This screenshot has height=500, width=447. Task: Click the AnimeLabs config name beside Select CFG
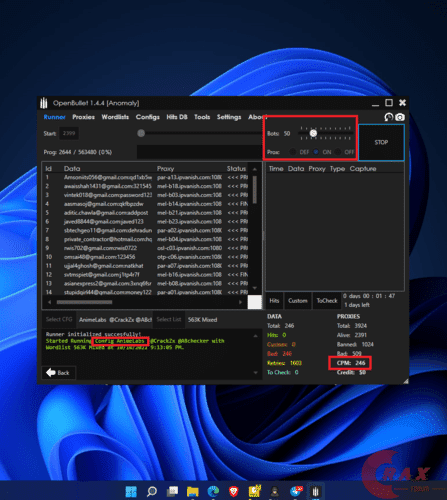115,320
